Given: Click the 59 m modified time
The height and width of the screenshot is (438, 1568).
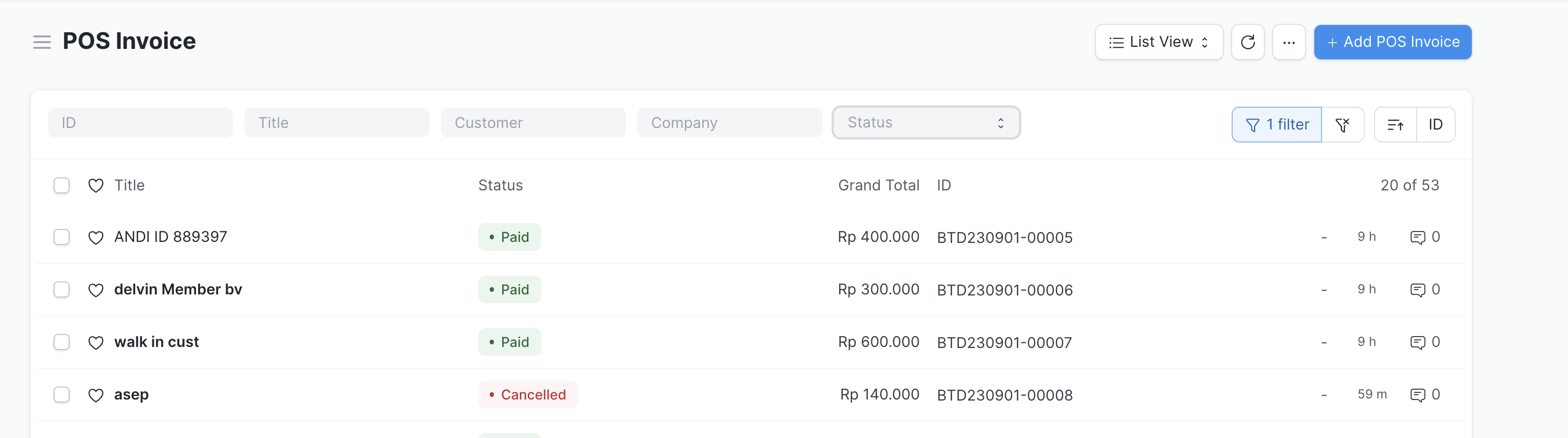Looking at the screenshot, I should [x=1372, y=394].
